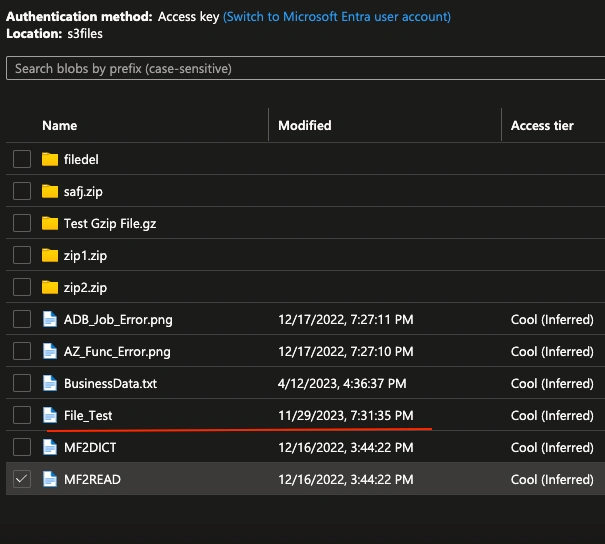Click modified date 11/29/2023, 7:31:35 PM
The image size is (605, 544).
[x=346, y=416]
